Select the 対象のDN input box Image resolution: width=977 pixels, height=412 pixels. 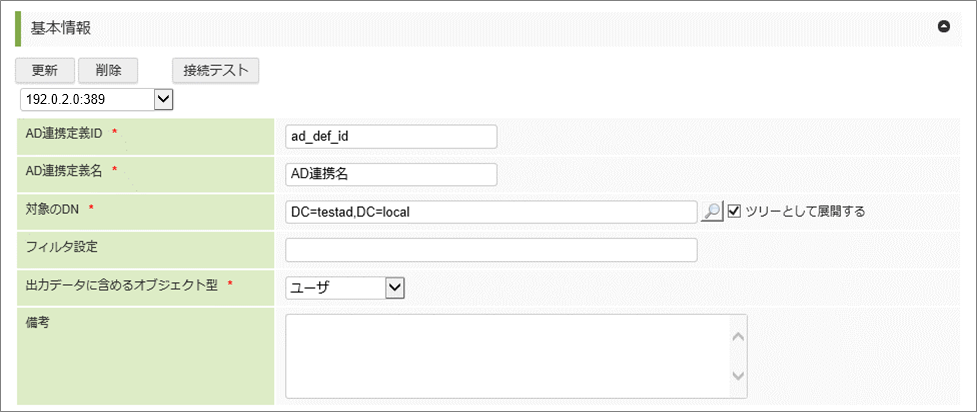pyautogui.click(x=490, y=212)
